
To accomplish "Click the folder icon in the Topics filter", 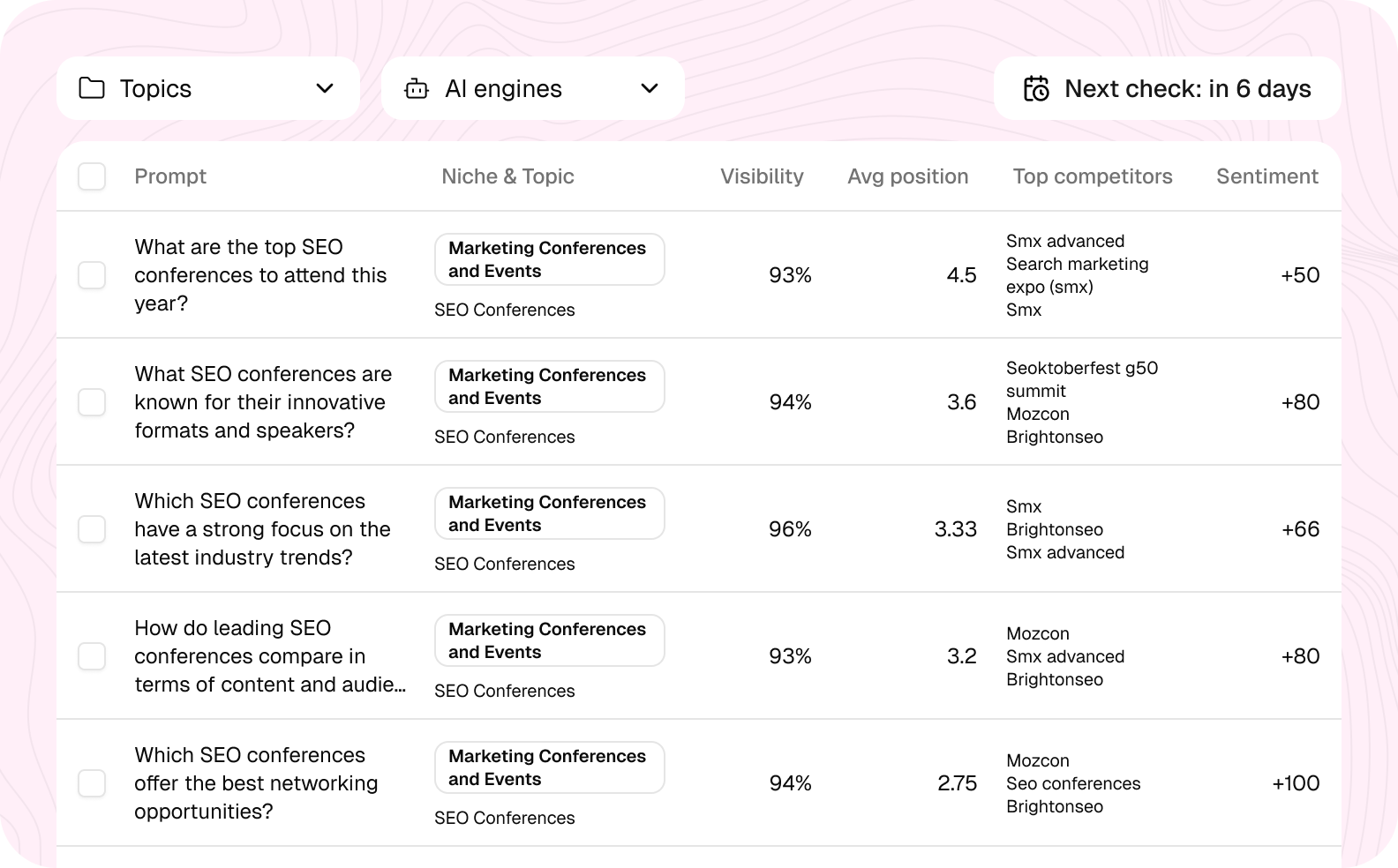I will tap(91, 88).
